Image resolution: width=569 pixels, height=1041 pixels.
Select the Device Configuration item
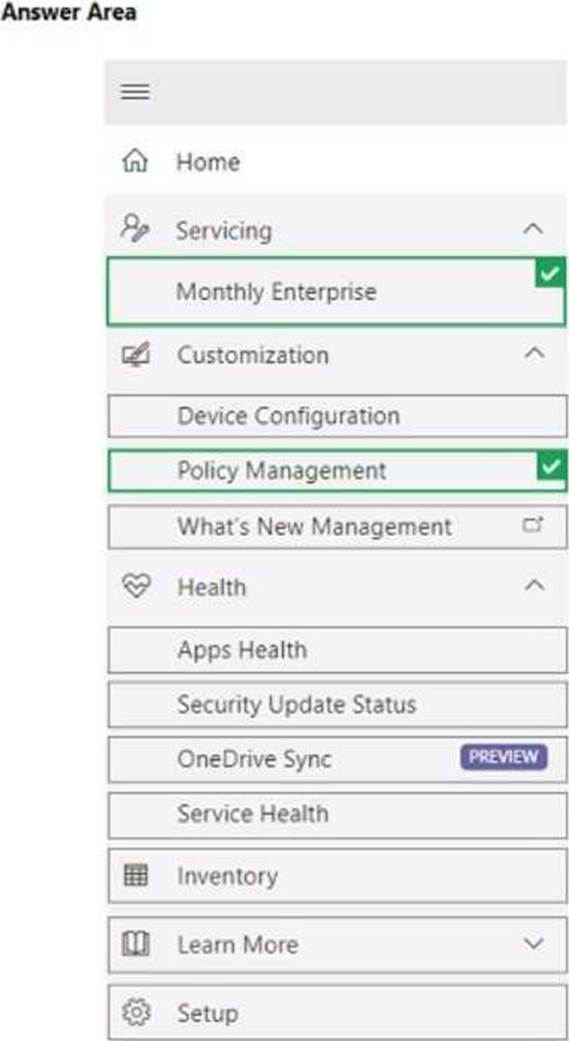coord(338,416)
